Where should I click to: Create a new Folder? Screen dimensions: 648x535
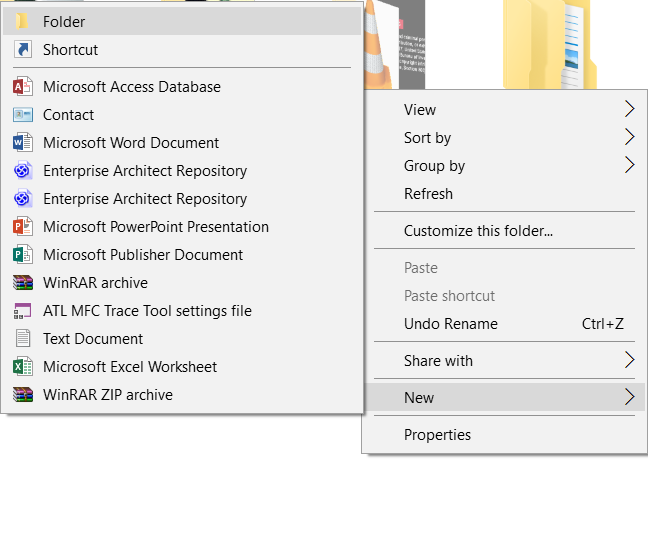click(x=182, y=21)
